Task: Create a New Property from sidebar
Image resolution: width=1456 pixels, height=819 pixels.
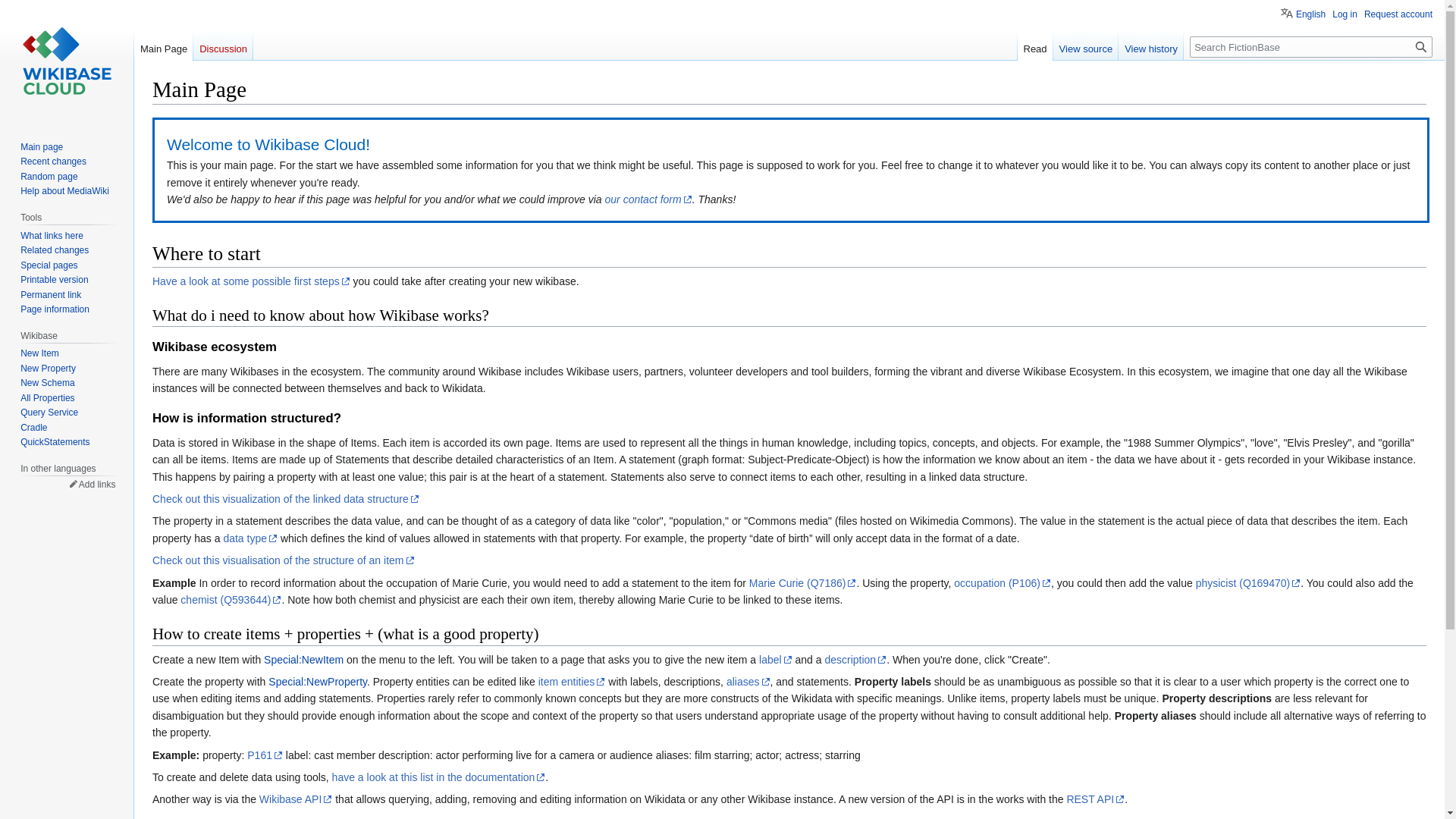Action: coord(48,369)
